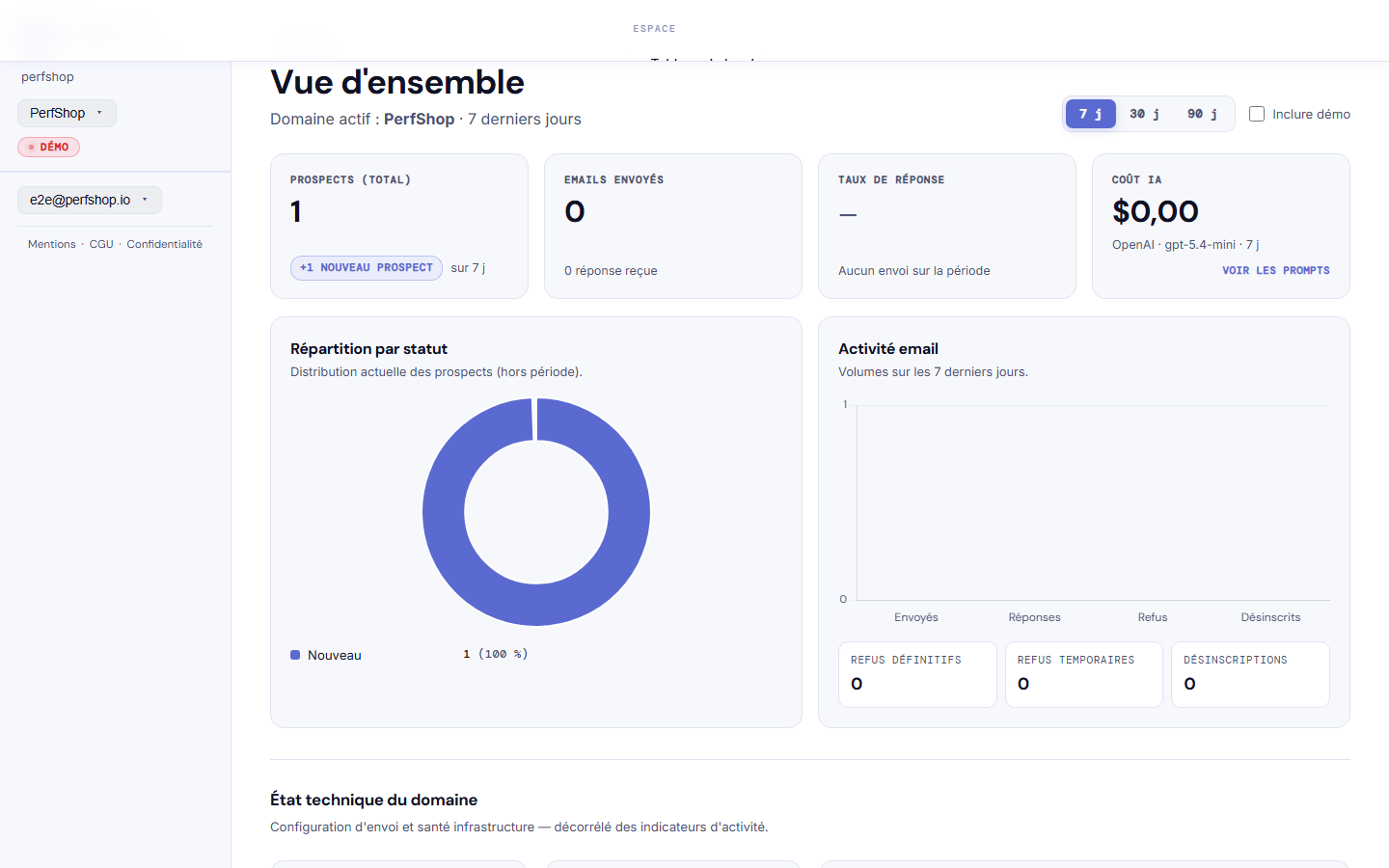
Task: Open the VOIR LES PROMPTS link
Action: [x=1275, y=271]
